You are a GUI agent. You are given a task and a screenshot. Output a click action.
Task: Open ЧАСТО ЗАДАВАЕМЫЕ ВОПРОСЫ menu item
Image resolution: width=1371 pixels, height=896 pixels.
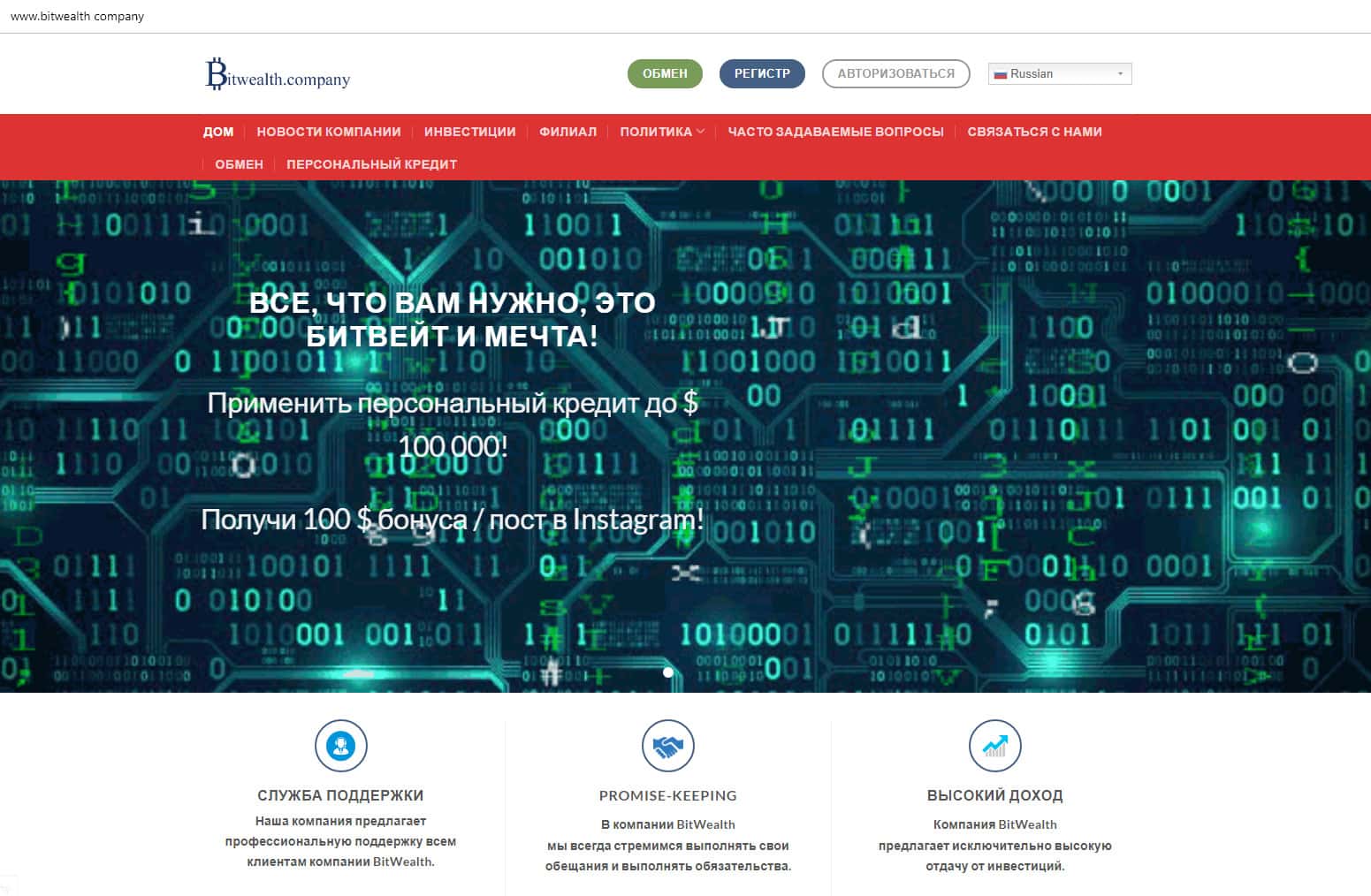836,132
